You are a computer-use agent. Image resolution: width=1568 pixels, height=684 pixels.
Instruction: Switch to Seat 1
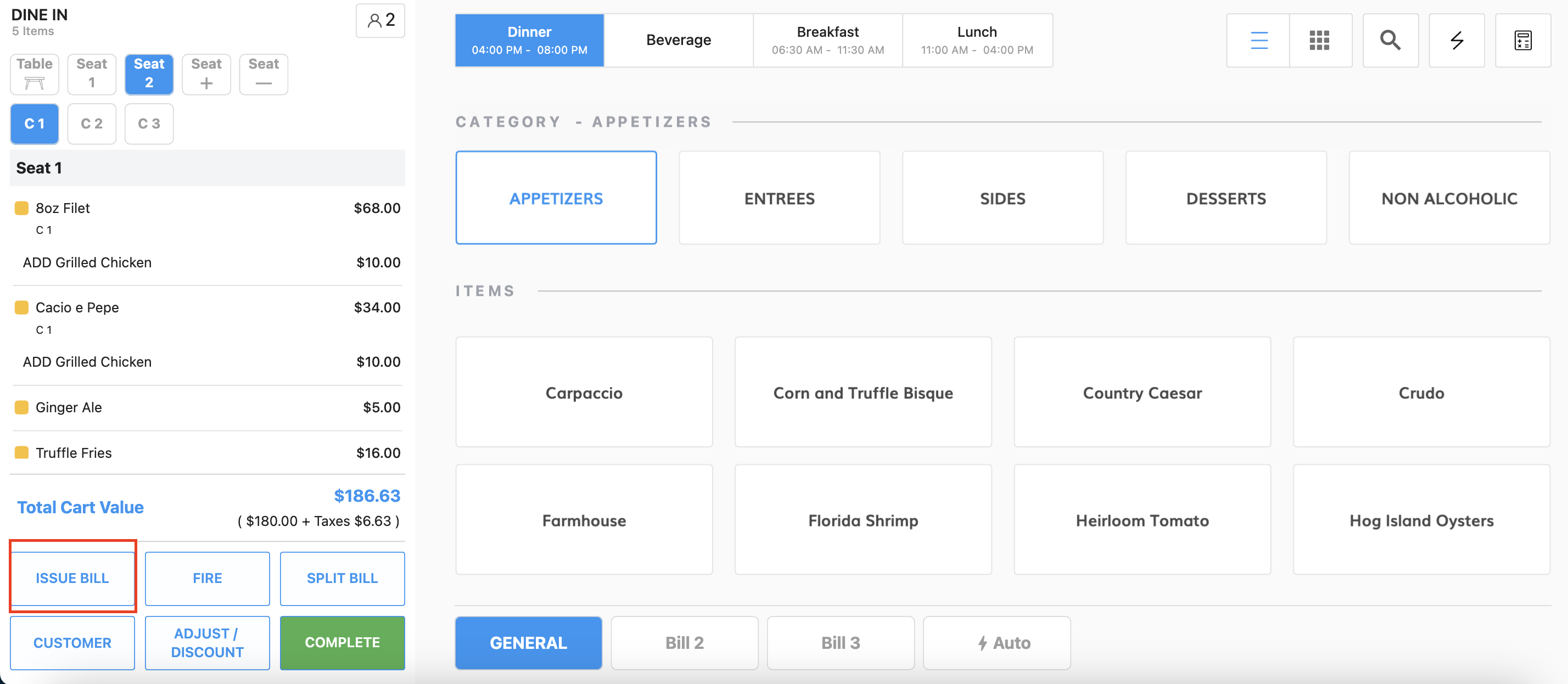pos(92,74)
